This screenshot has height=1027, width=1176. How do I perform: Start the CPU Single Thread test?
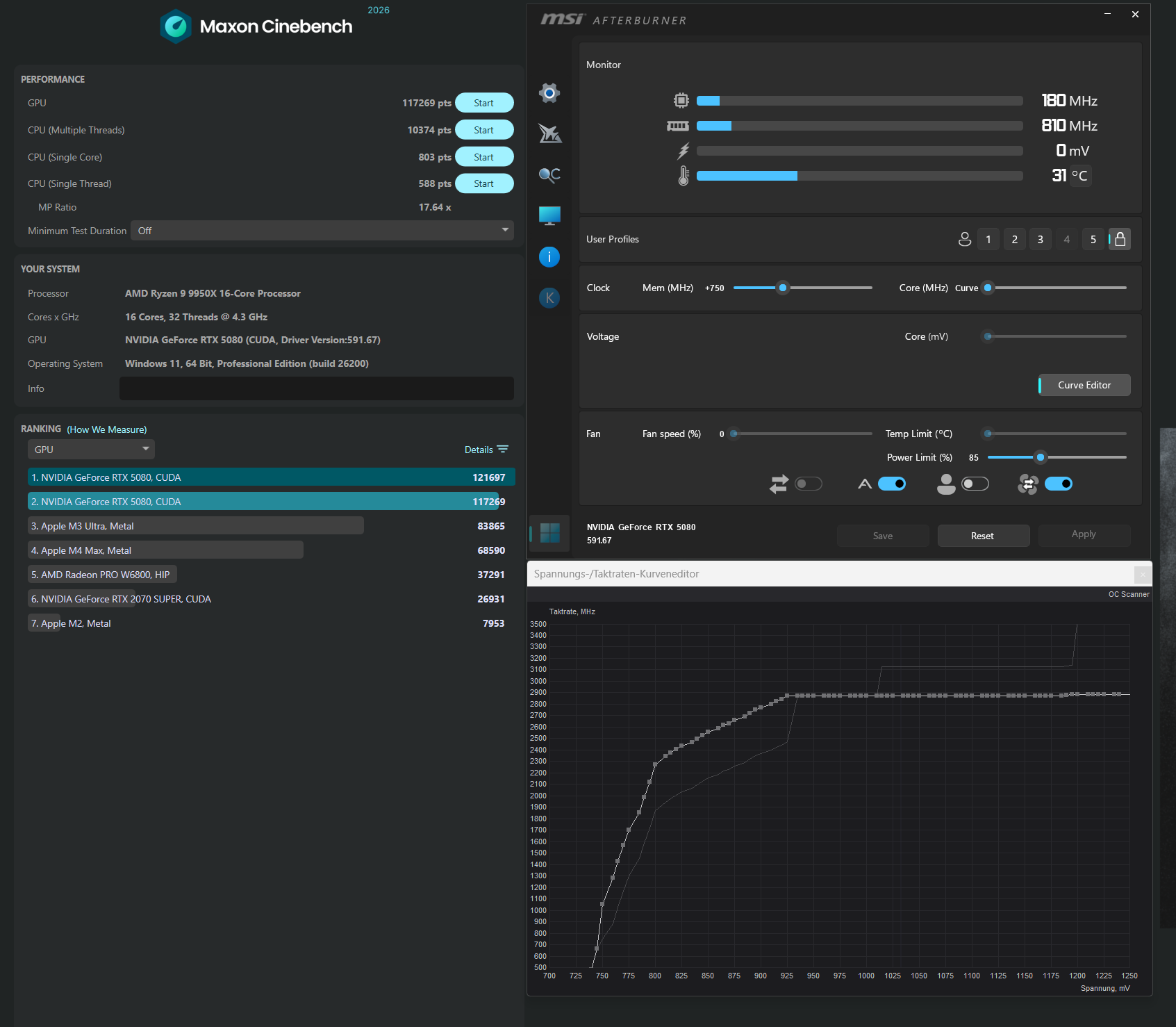point(484,183)
